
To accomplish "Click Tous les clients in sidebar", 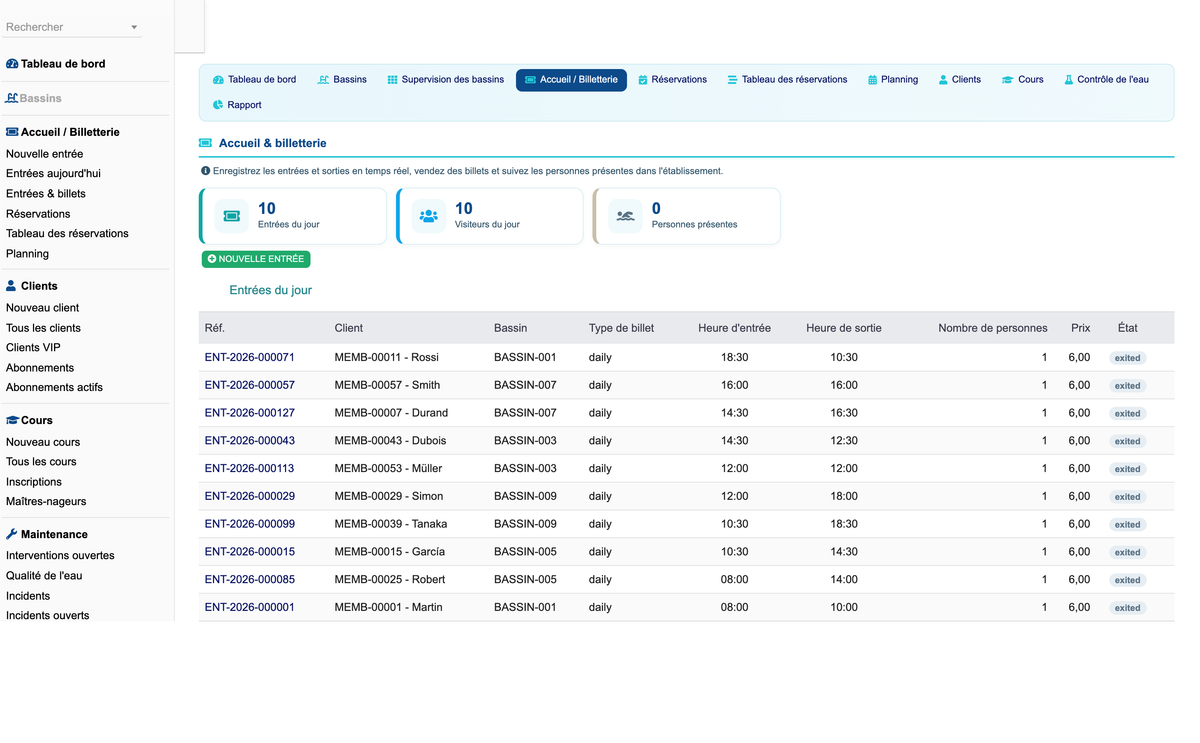I will [x=44, y=328].
